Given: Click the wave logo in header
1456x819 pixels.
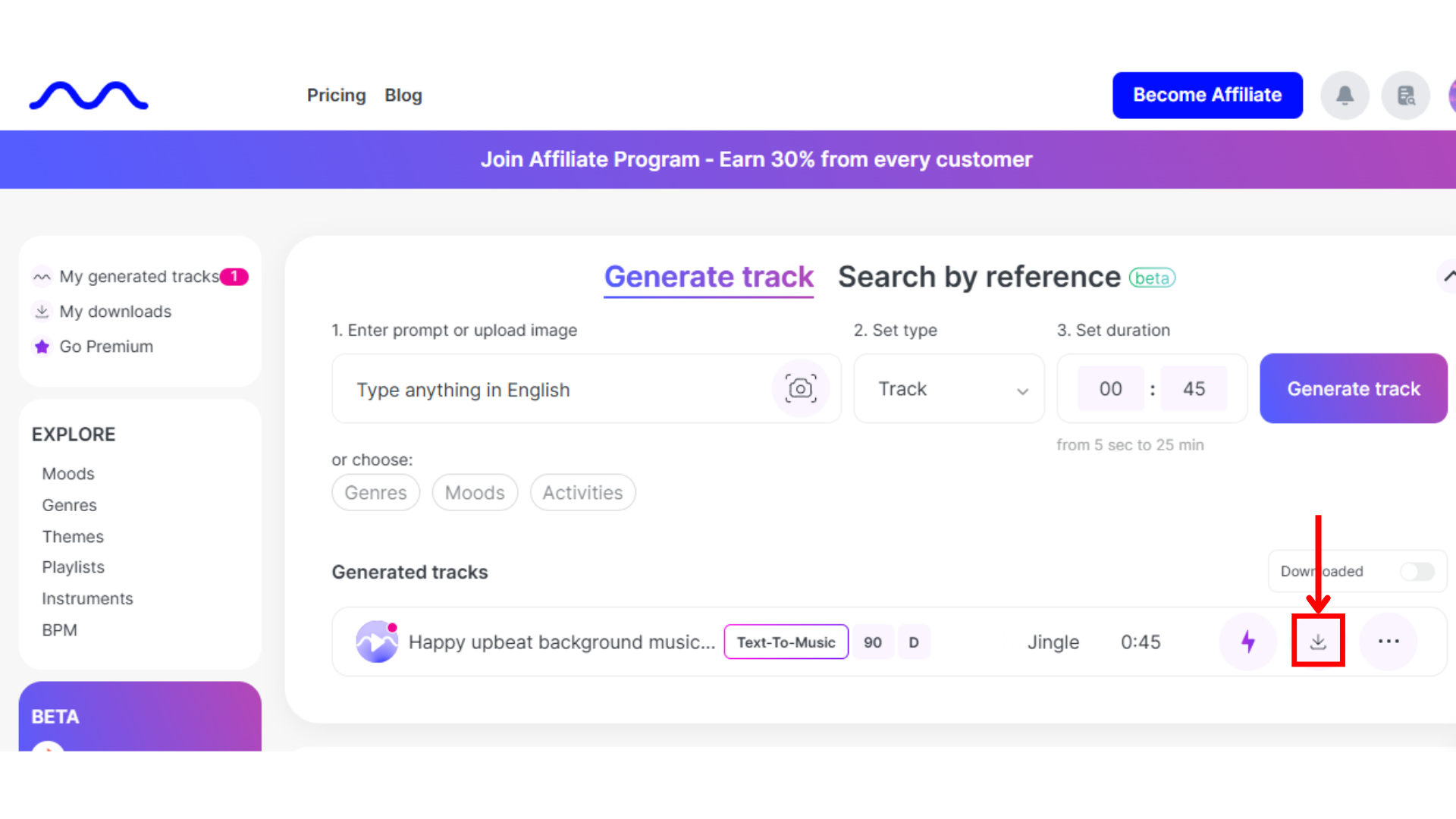Looking at the screenshot, I should pos(89,96).
